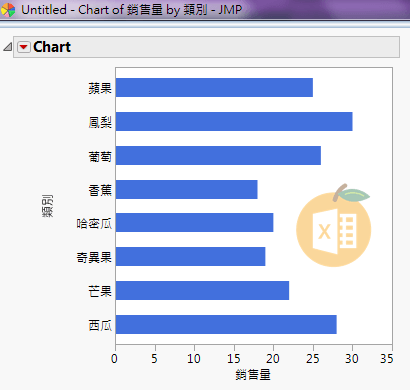Click the 哈密瓜 category label
Viewport: 410px width, 390px height.
[x=94, y=223]
